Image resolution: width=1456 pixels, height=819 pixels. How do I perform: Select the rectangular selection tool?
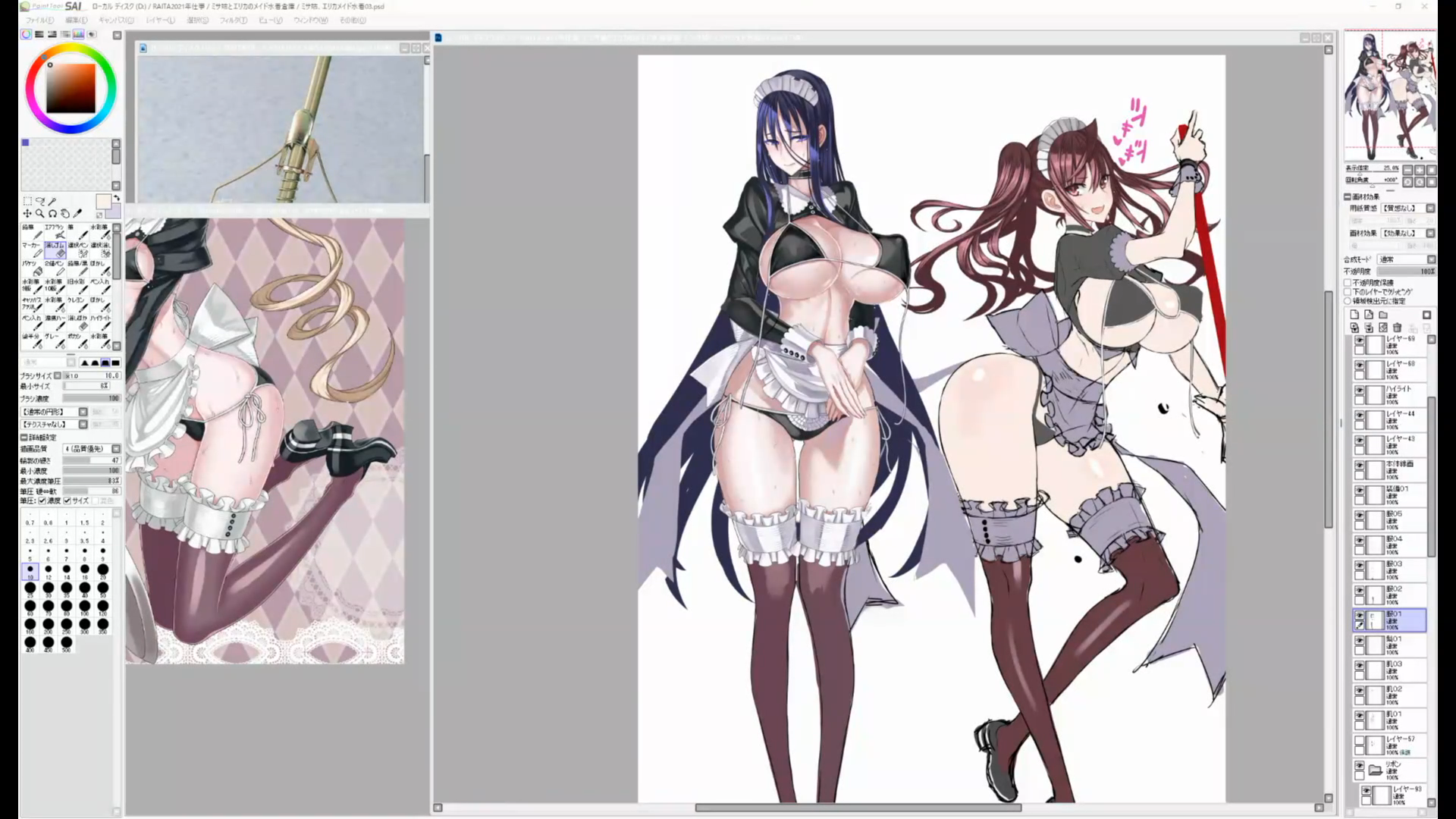pyautogui.click(x=27, y=201)
